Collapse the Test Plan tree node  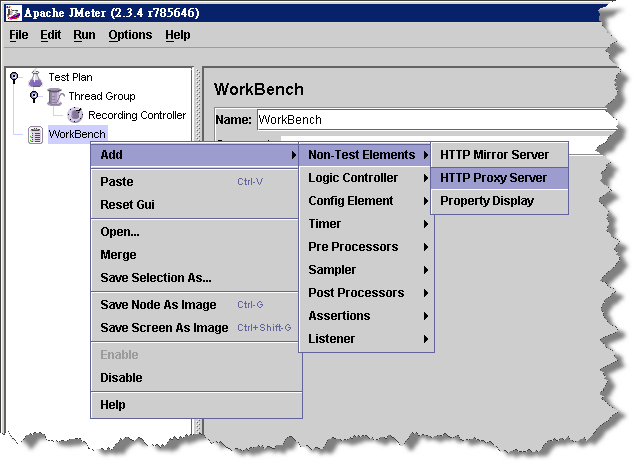(x=13, y=77)
